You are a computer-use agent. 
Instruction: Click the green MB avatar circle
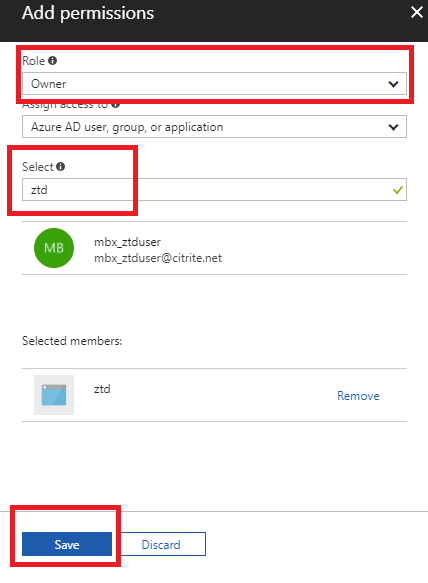pos(54,248)
